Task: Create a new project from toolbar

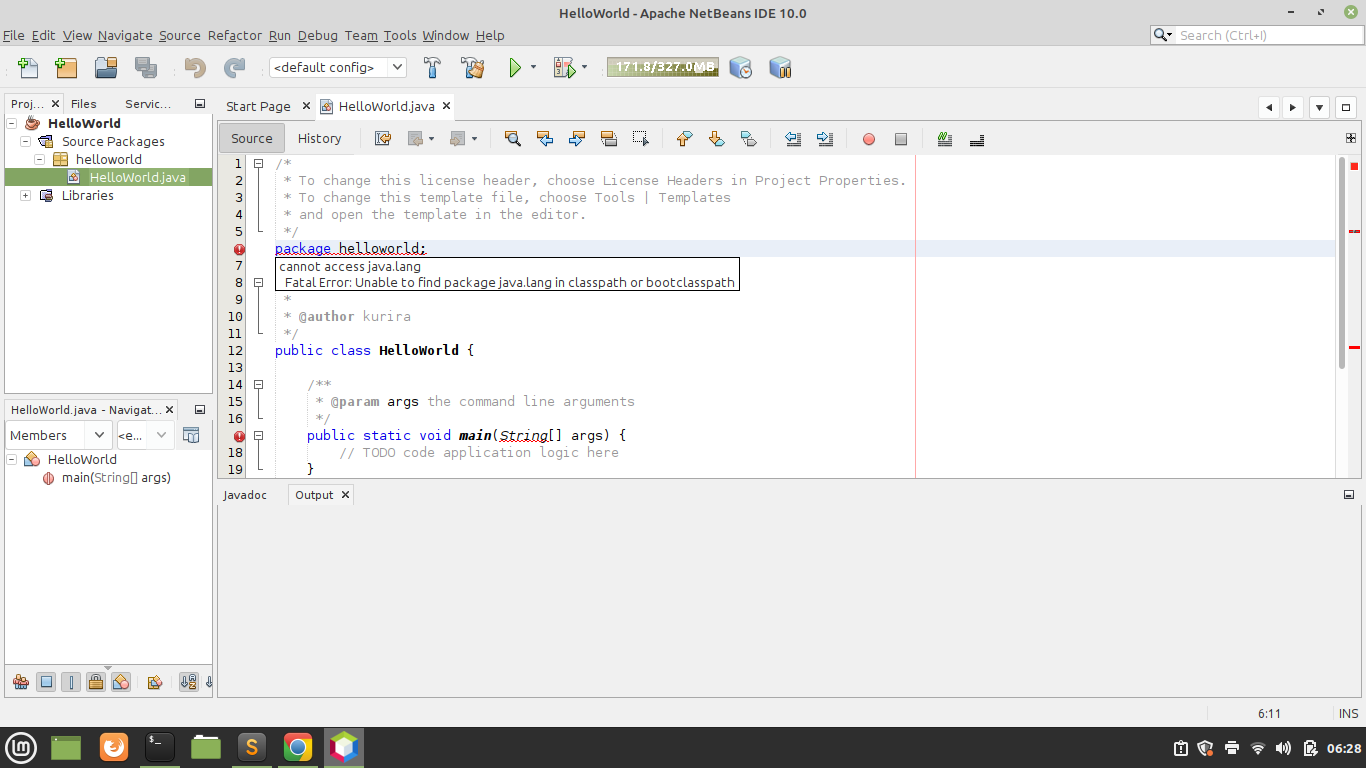Action: [x=66, y=68]
